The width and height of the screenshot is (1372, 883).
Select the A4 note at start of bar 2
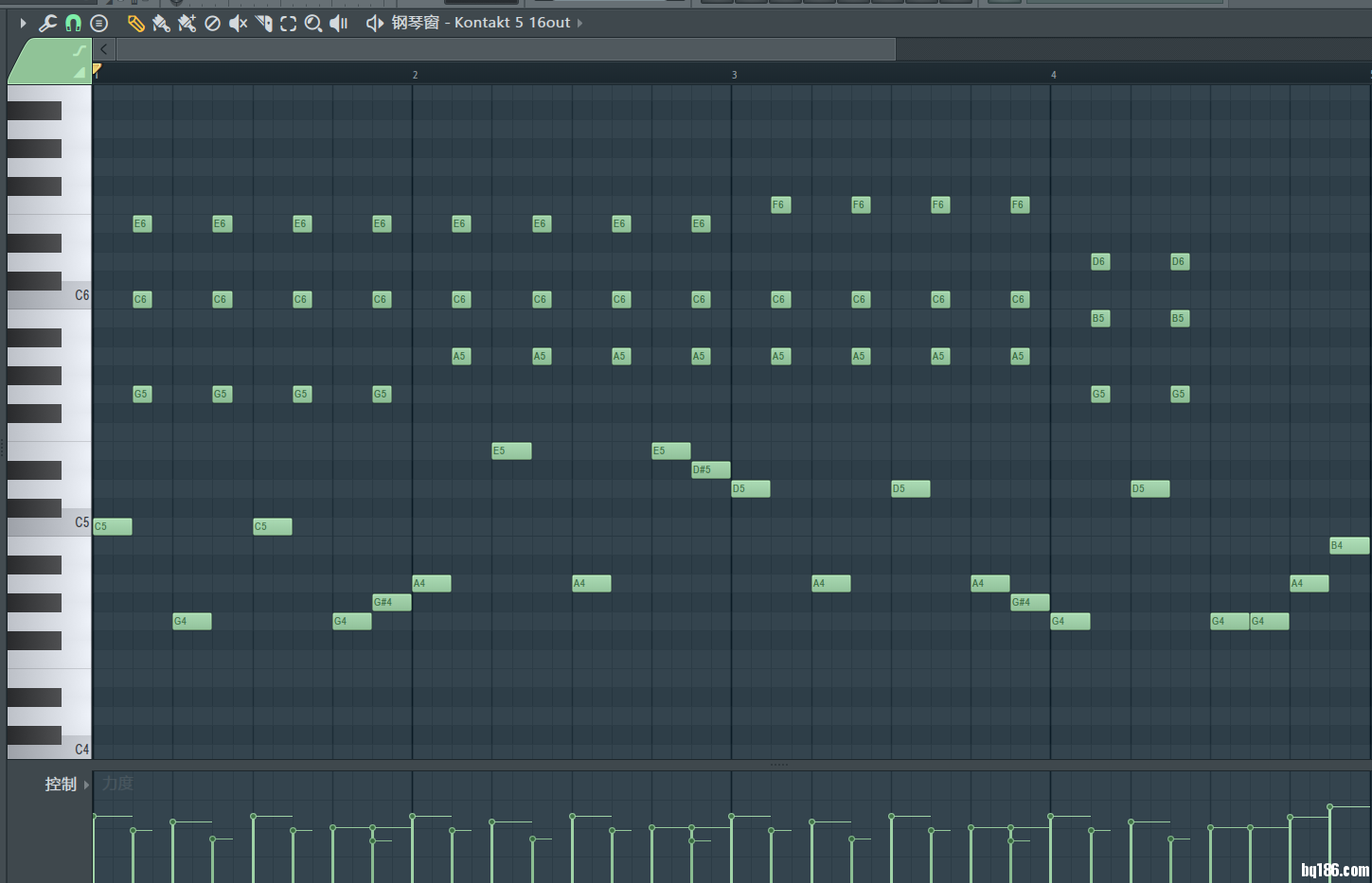click(x=432, y=583)
